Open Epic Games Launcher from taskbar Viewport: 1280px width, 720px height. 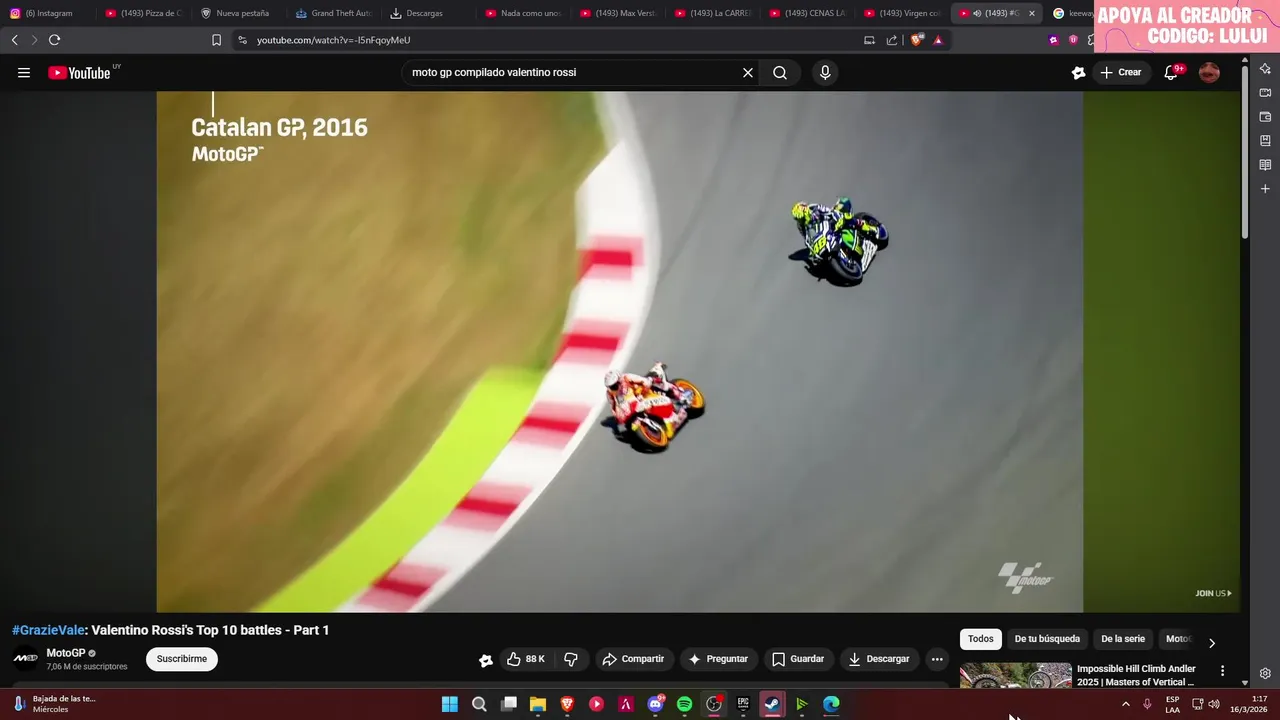click(x=743, y=704)
